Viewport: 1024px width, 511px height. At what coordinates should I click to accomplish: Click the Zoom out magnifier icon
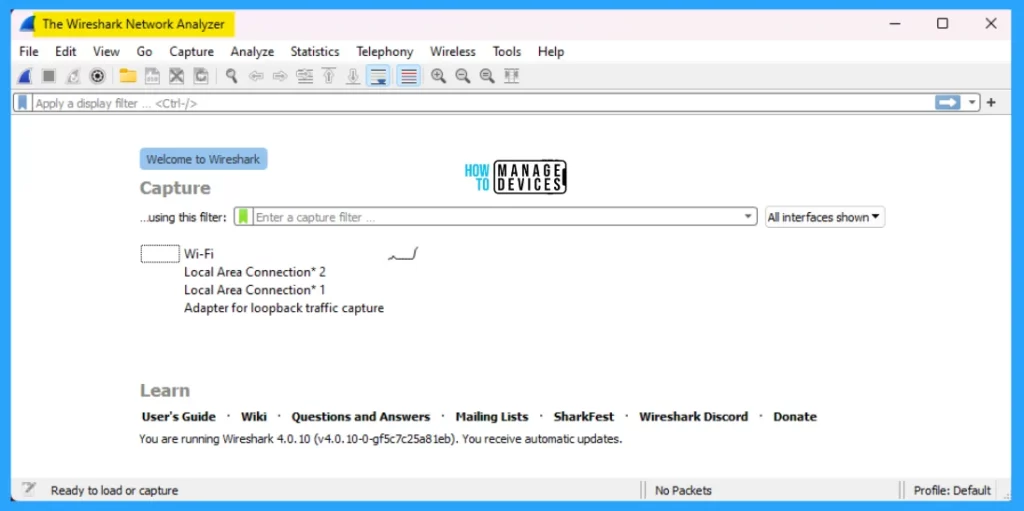tap(462, 76)
